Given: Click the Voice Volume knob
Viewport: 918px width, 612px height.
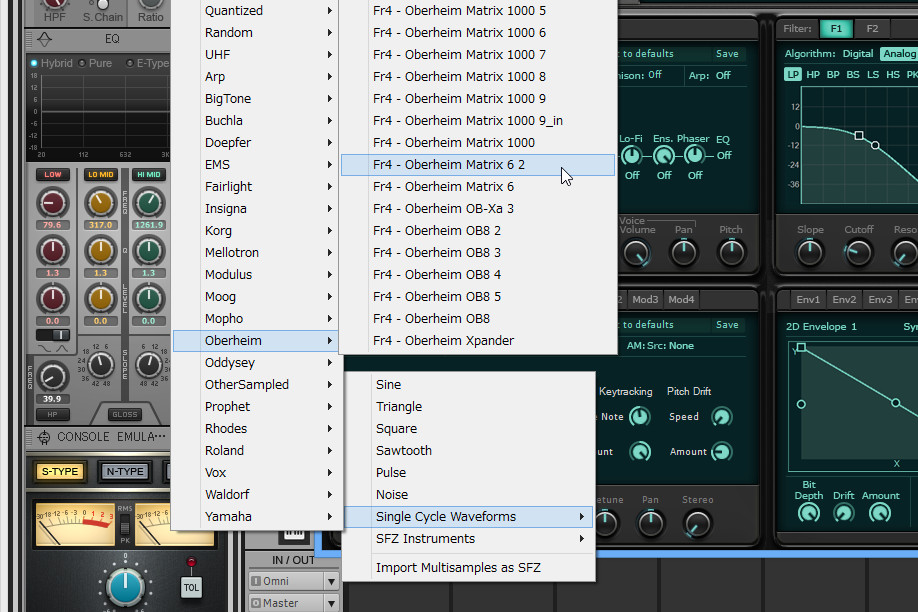Looking at the screenshot, I should pyautogui.click(x=636, y=254).
